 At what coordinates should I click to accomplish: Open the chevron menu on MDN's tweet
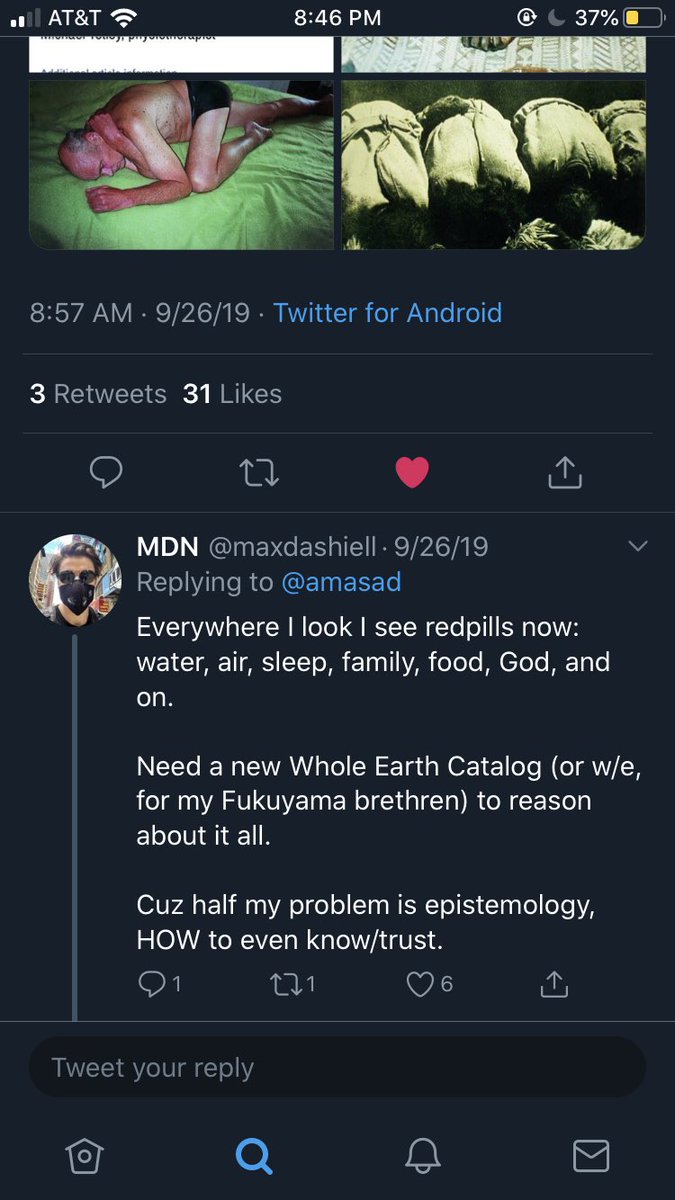(x=637, y=546)
